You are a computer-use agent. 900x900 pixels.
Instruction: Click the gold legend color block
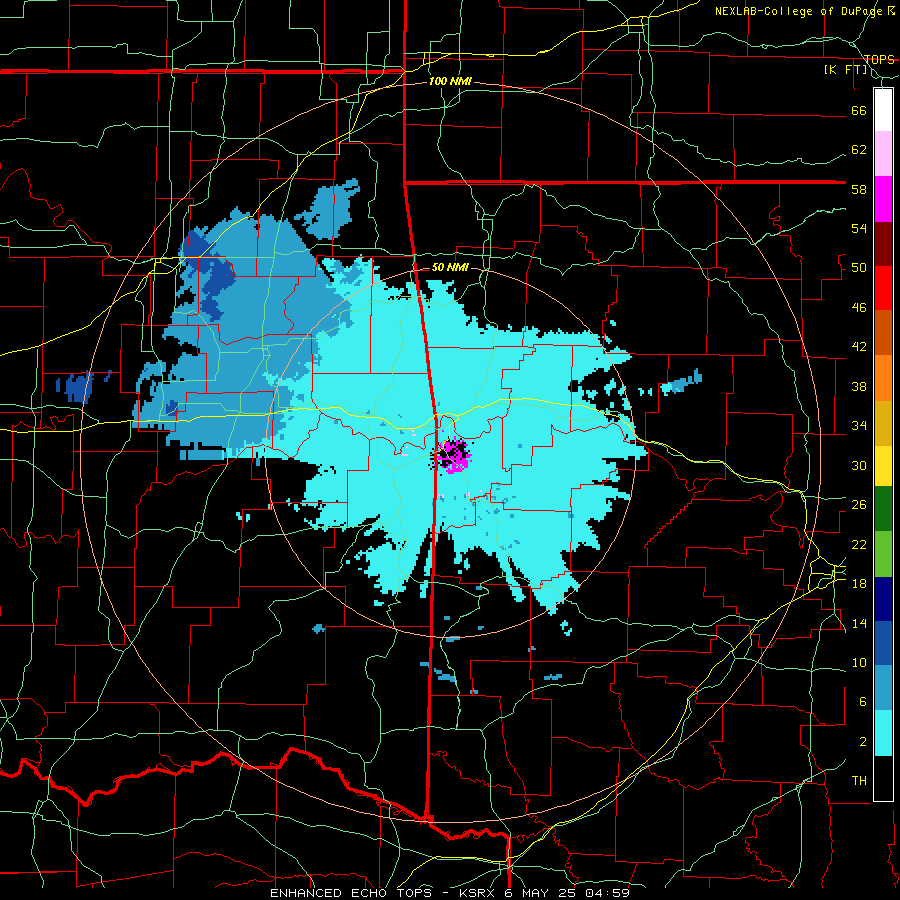[883, 423]
